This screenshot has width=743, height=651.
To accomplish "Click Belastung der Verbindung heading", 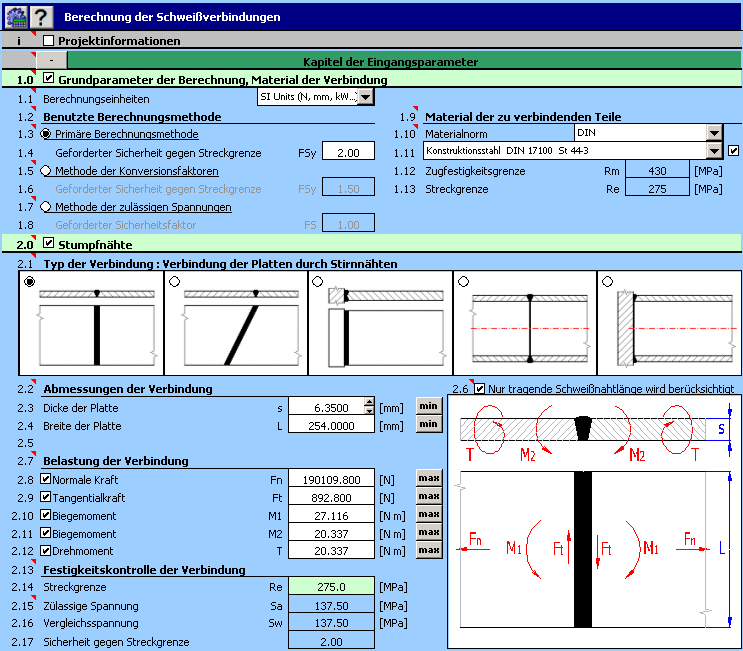I will click(116, 461).
